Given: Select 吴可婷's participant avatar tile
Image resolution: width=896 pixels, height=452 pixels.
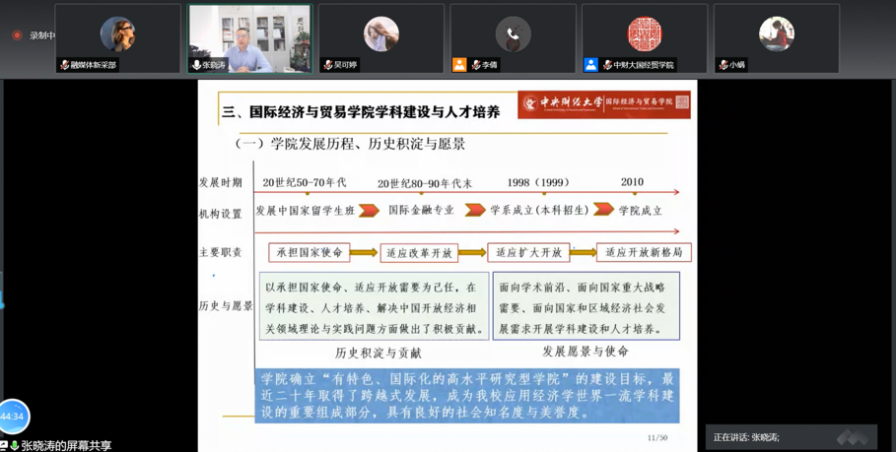Looking at the screenshot, I should click(381, 34).
